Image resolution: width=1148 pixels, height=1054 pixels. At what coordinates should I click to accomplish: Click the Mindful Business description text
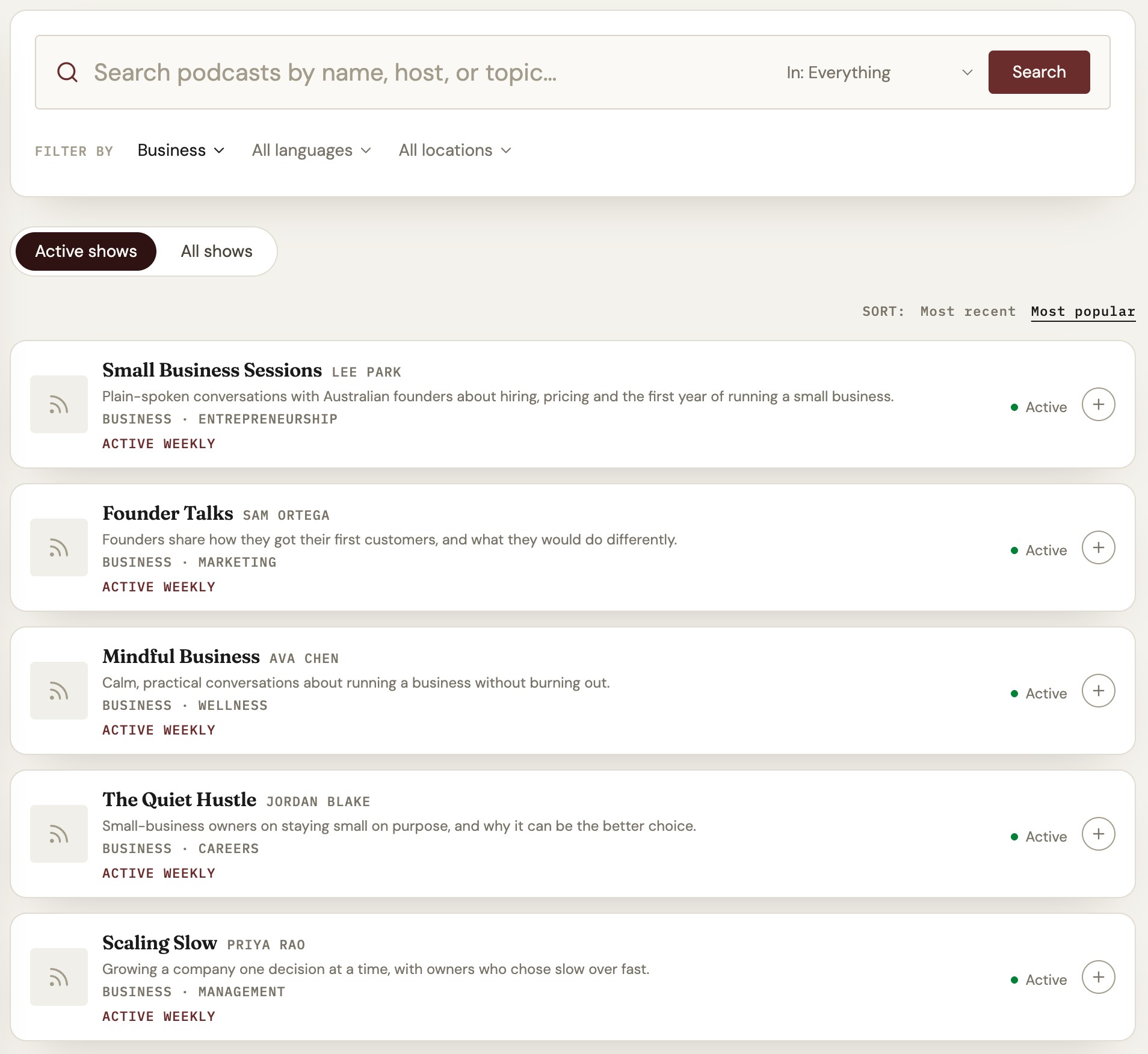[356, 683]
